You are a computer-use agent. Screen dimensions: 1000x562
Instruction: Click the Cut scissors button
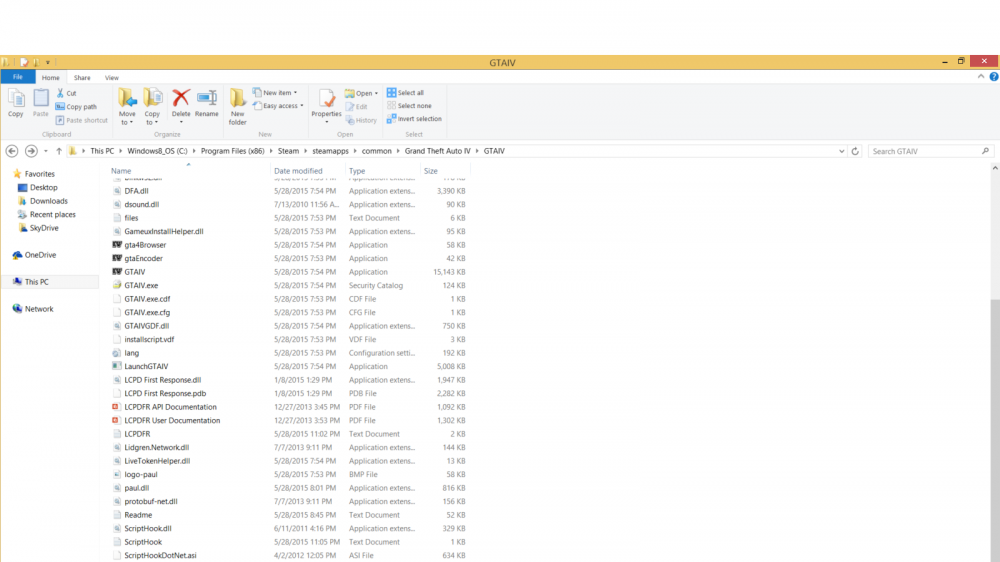(66, 93)
